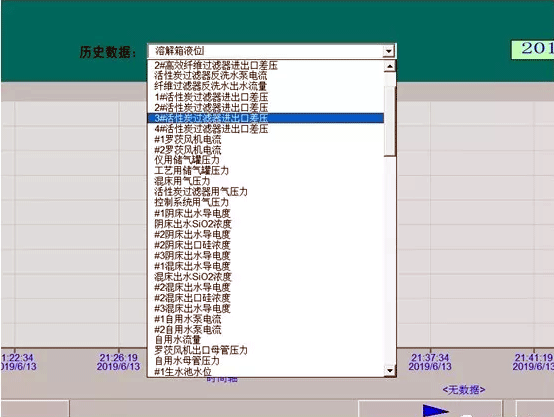Open the 历史数据 combo box dropdown arrow
The width and height of the screenshot is (554, 417).
point(389,51)
